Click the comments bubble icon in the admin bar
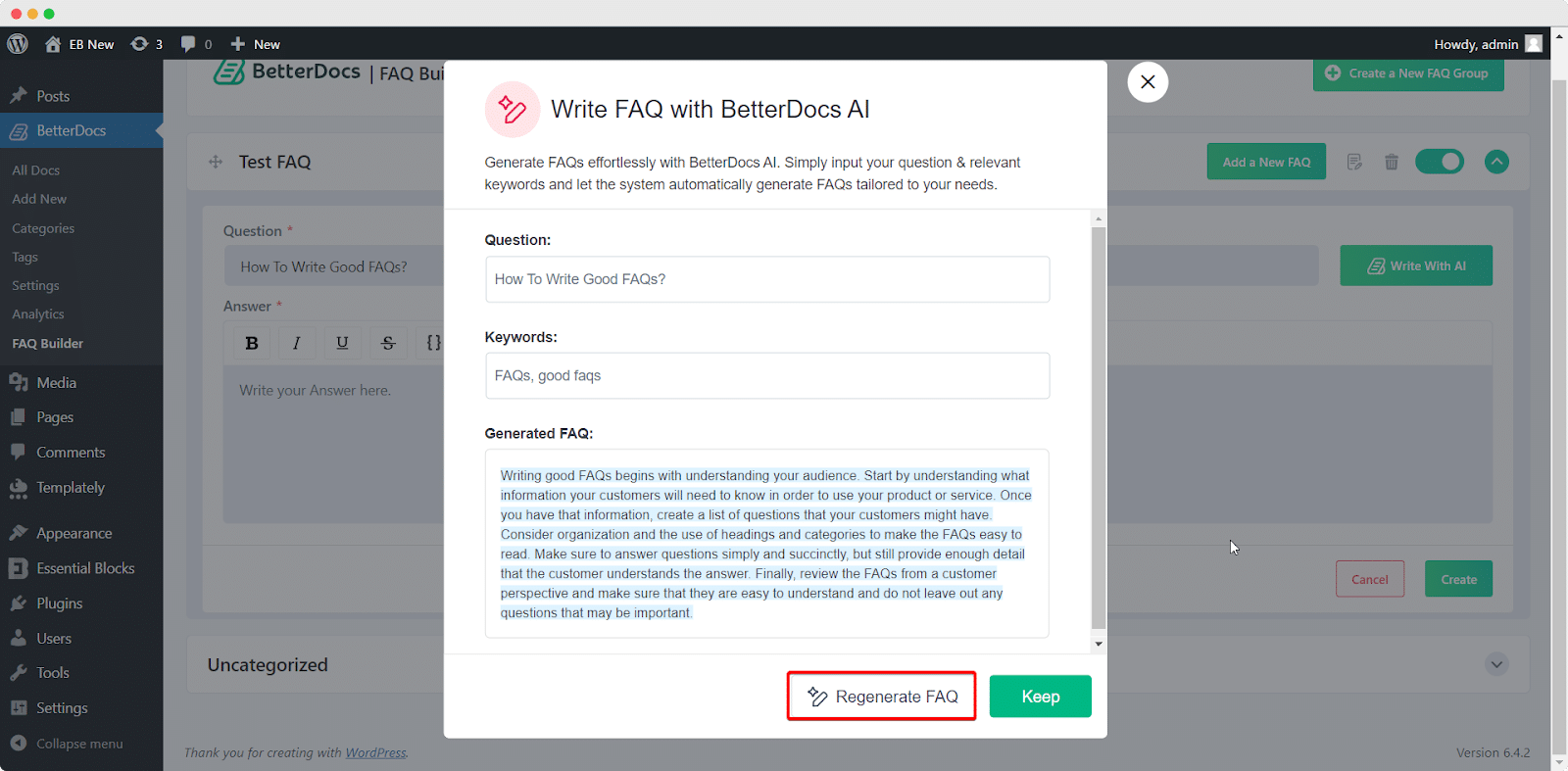Image resolution: width=1568 pixels, height=771 pixels. pos(188,44)
